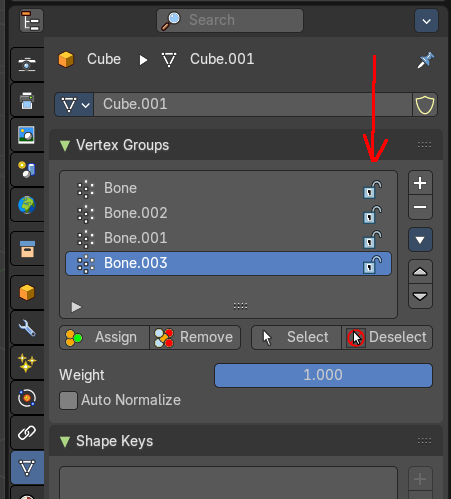This screenshot has height=499, width=451.
Task: Collapse the Vertex Groups panel
Action: pyautogui.click(x=65, y=146)
